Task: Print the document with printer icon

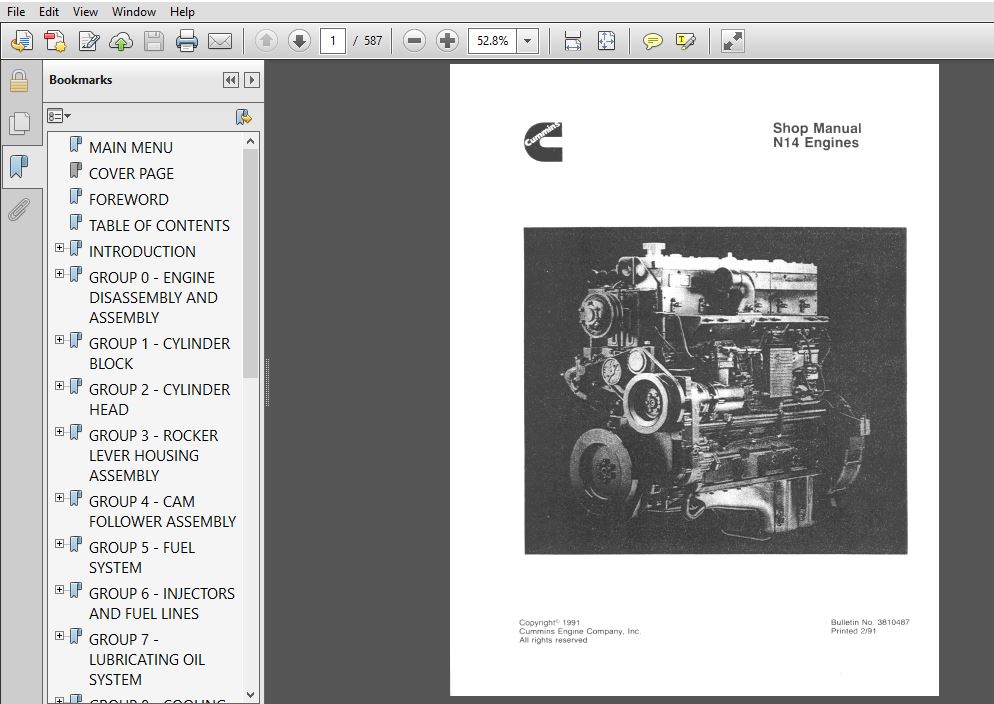Action: pyautogui.click(x=186, y=41)
